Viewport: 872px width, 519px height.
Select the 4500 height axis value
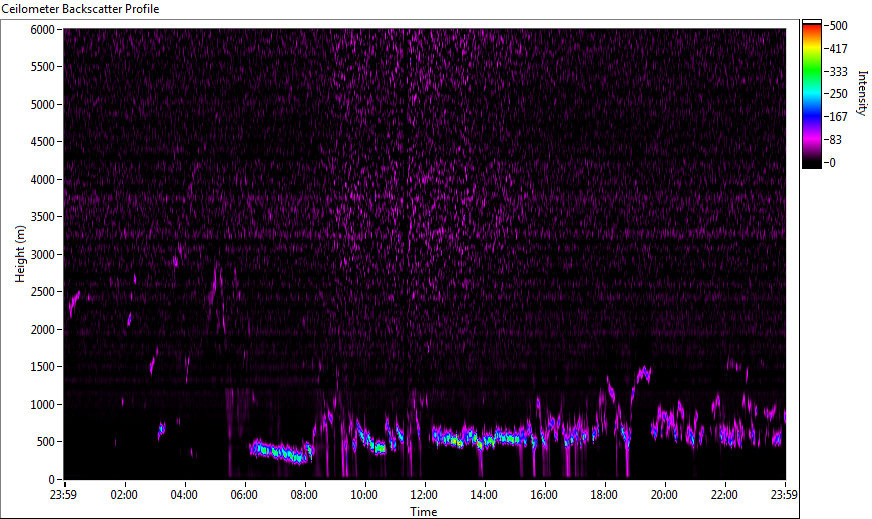click(42, 142)
